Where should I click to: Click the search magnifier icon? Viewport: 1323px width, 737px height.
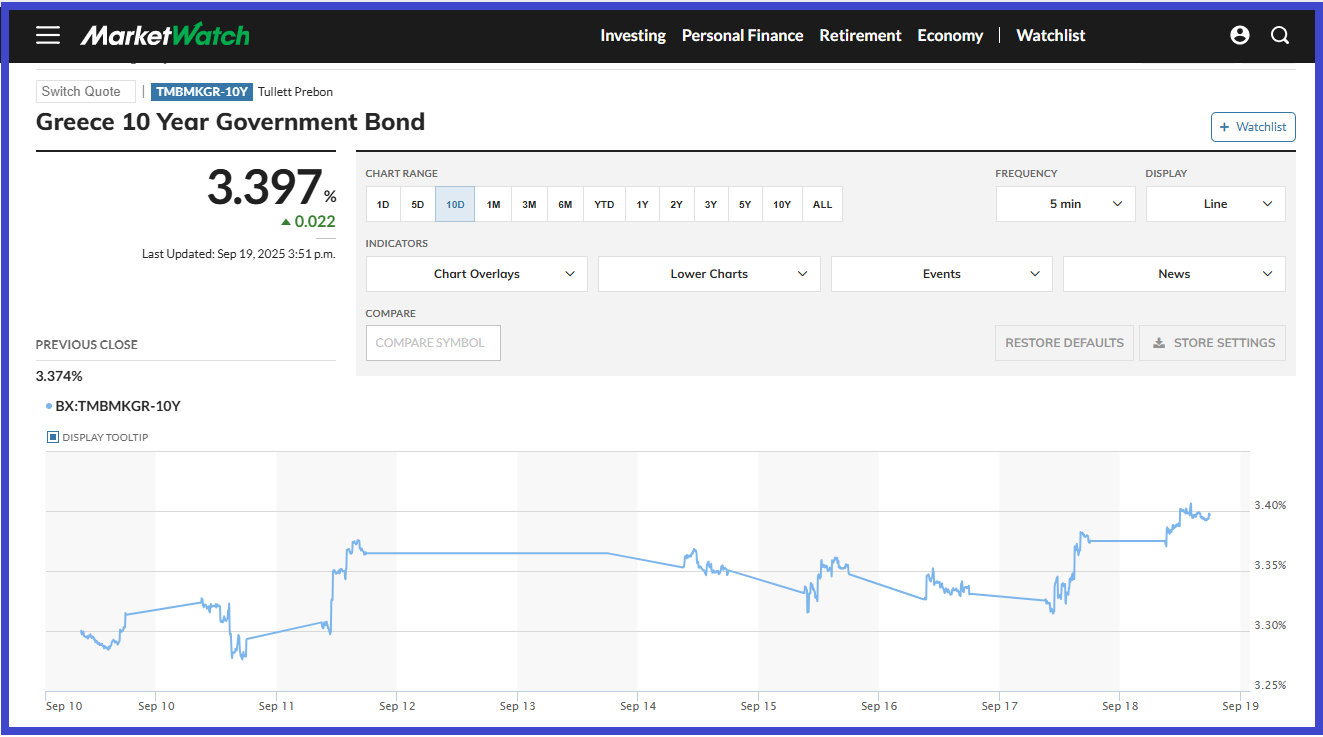(1280, 35)
